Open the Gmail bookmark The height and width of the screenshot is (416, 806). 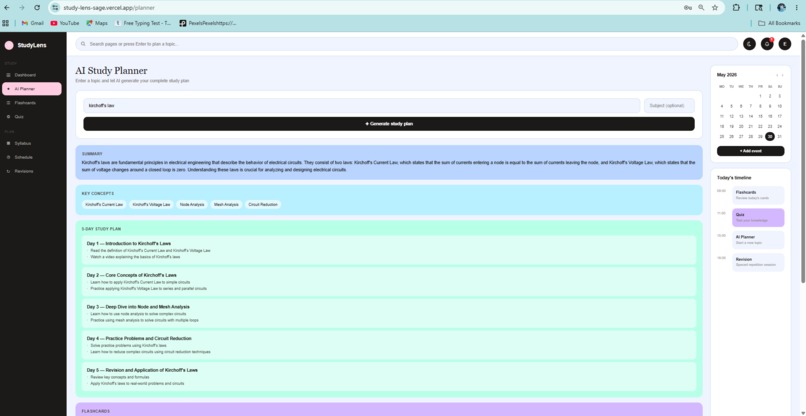pyautogui.click(x=32, y=23)
